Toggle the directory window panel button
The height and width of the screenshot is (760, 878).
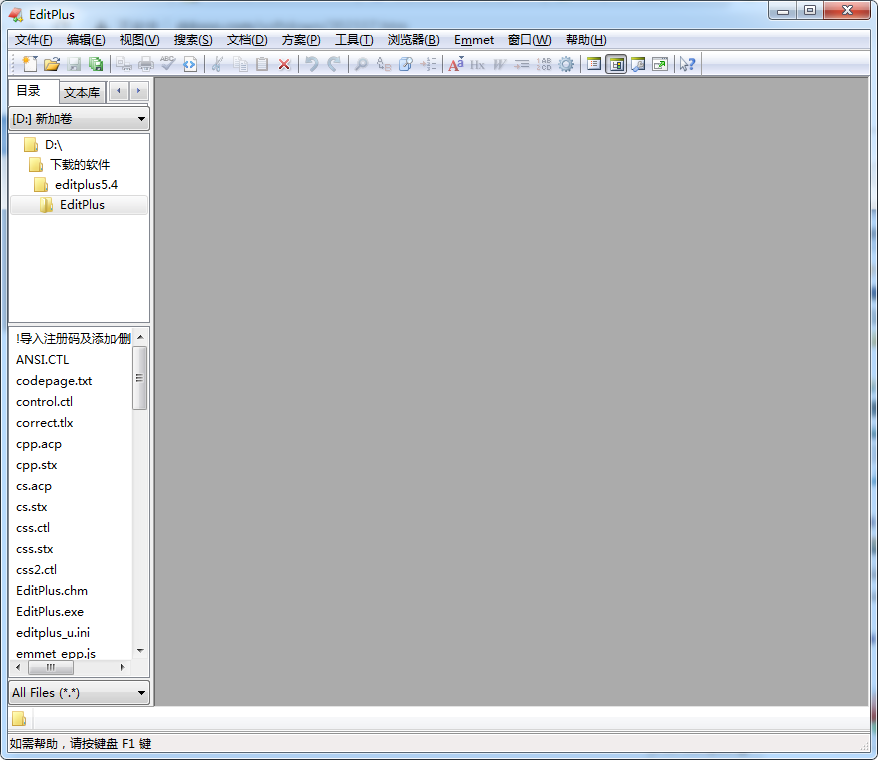(x=616, y=64)
